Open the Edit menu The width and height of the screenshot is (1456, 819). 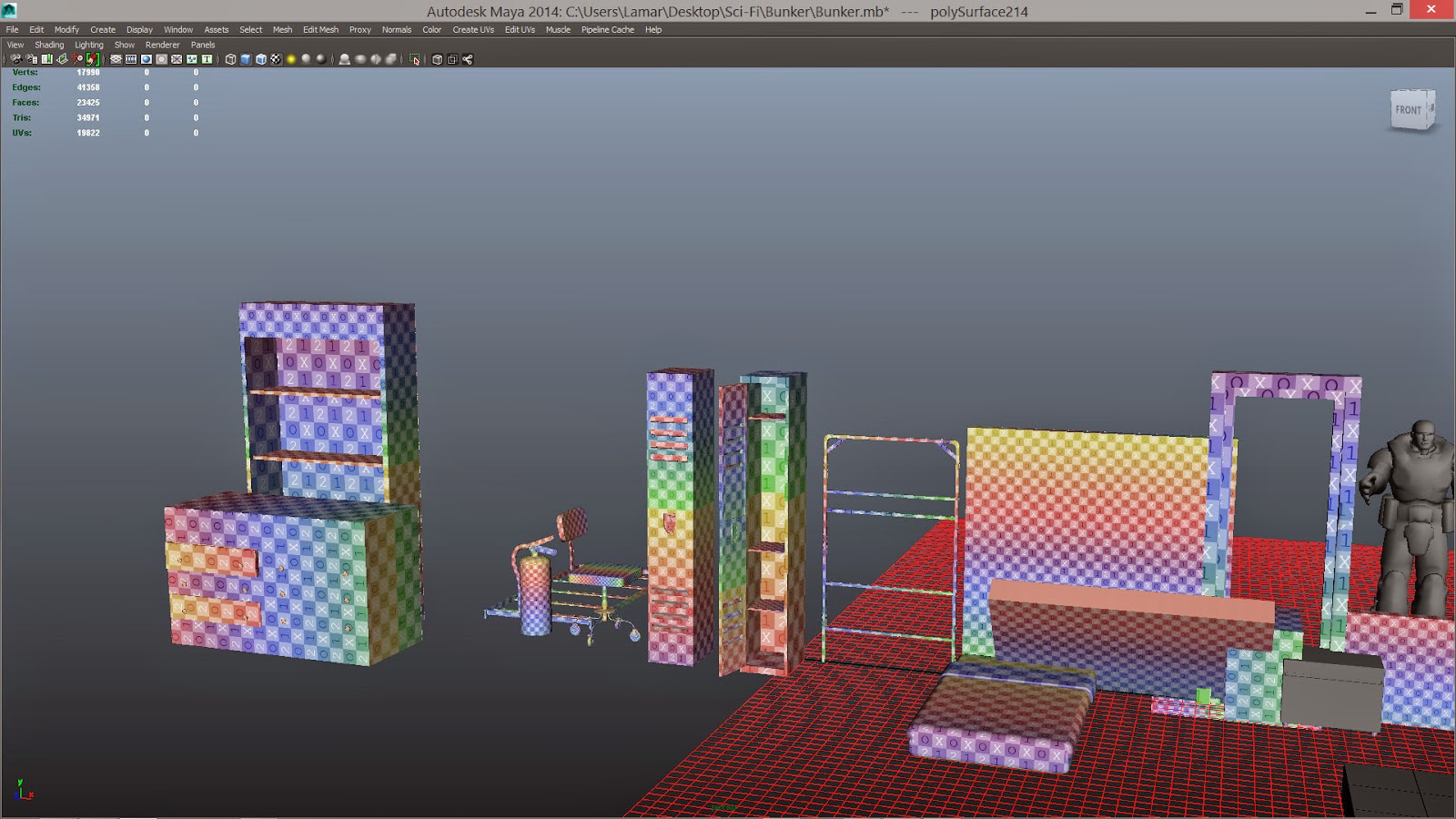36,29
